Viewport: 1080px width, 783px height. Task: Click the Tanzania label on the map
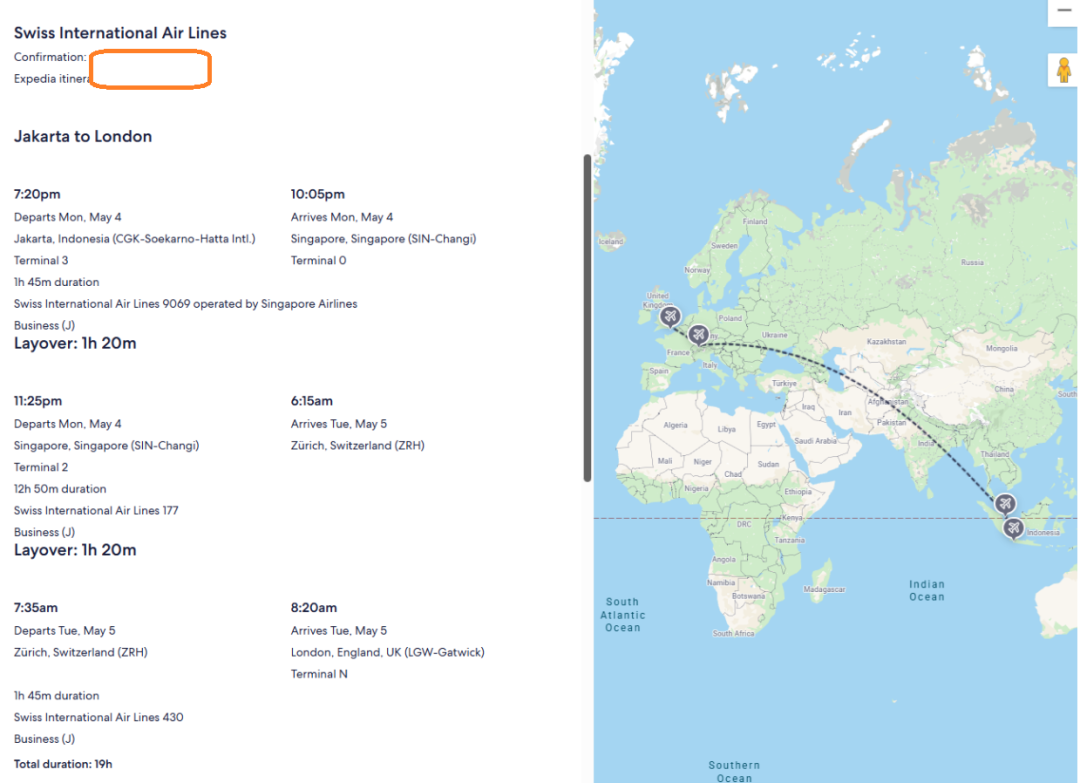(x=789, y=541)
